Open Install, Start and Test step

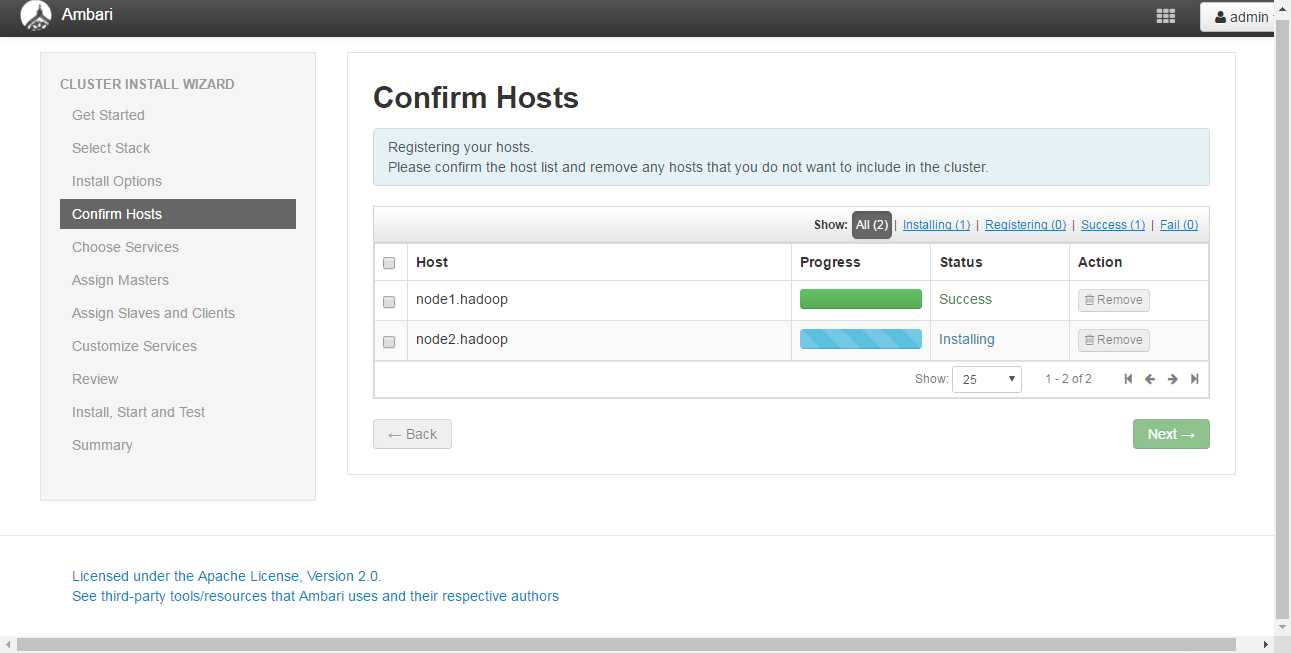pyautogui.click(x=138, y=412)
